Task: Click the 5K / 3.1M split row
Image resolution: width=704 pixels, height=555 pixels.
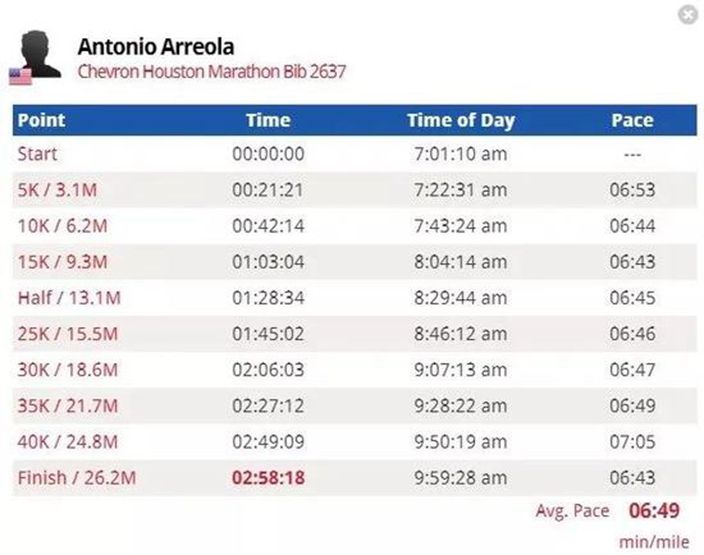Action: pos(355,190)
